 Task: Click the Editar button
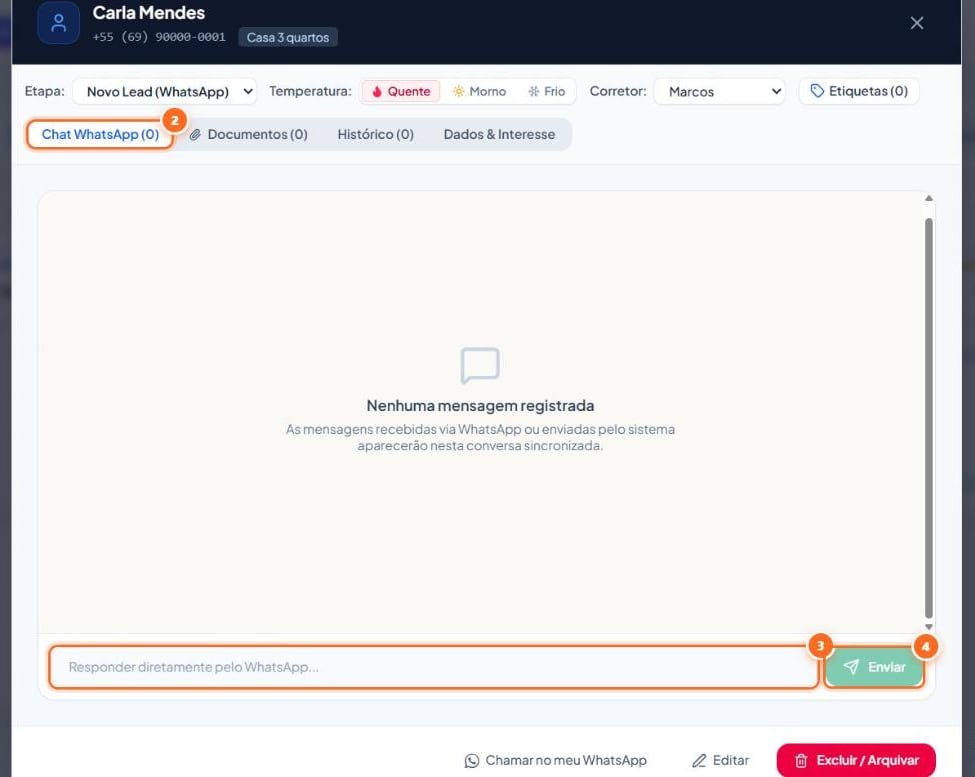click(x=721, y=760)
